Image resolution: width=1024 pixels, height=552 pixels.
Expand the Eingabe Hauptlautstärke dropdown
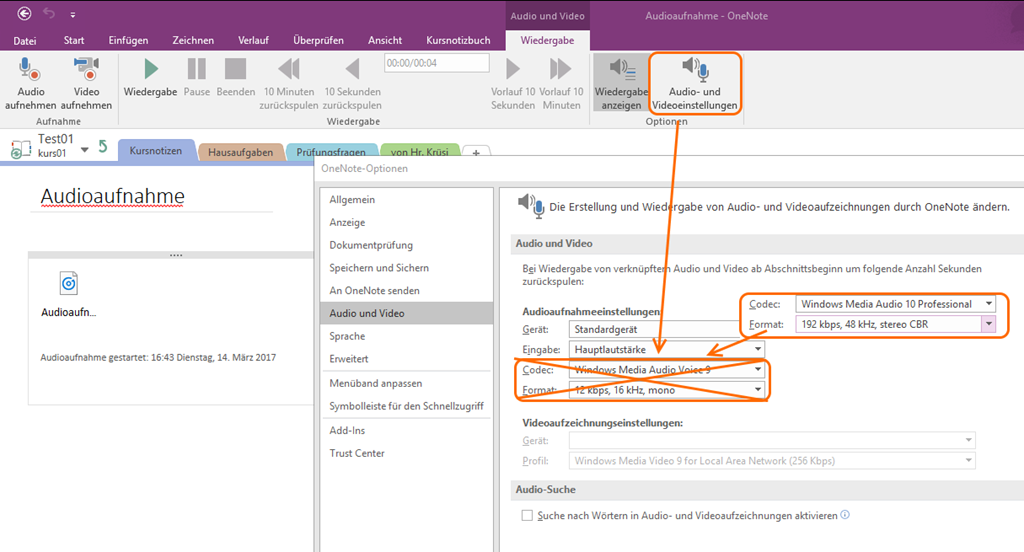[757, 349]
